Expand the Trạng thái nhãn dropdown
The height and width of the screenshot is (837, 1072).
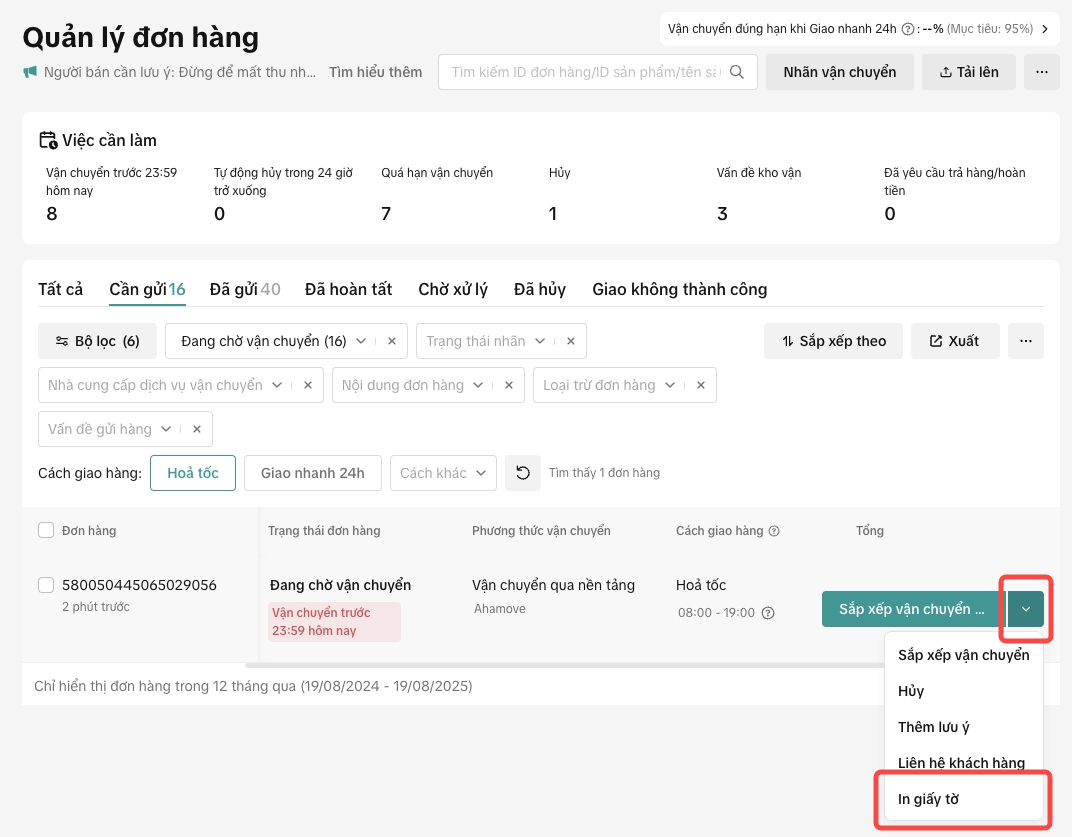click(539, 341)
